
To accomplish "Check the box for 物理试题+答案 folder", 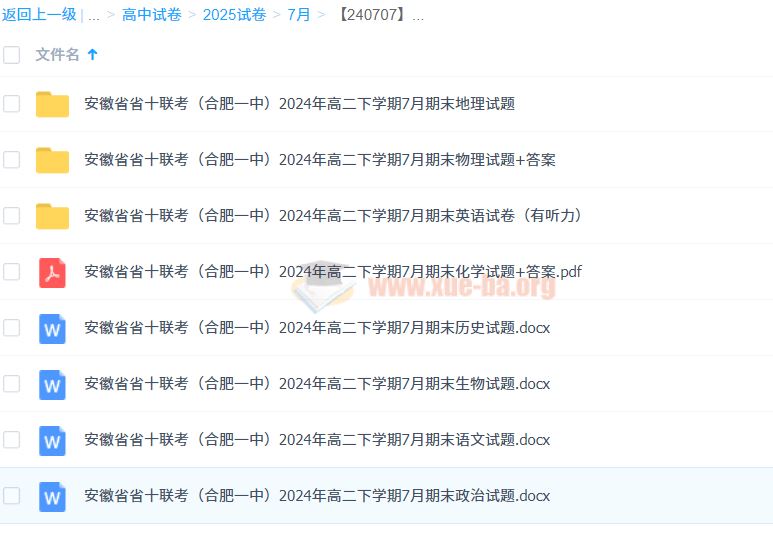I will 11,160.
